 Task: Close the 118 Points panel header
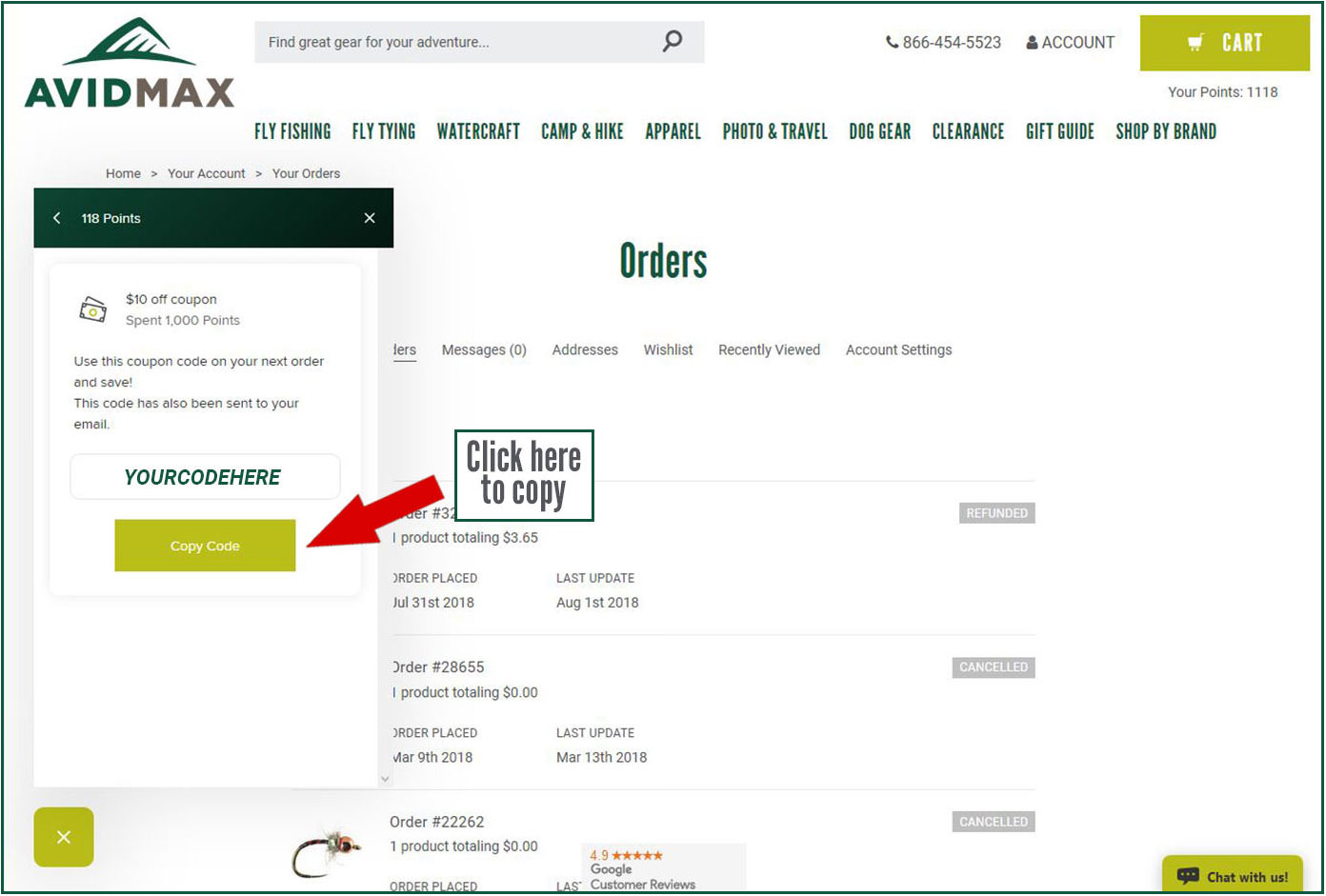point(370,218)
